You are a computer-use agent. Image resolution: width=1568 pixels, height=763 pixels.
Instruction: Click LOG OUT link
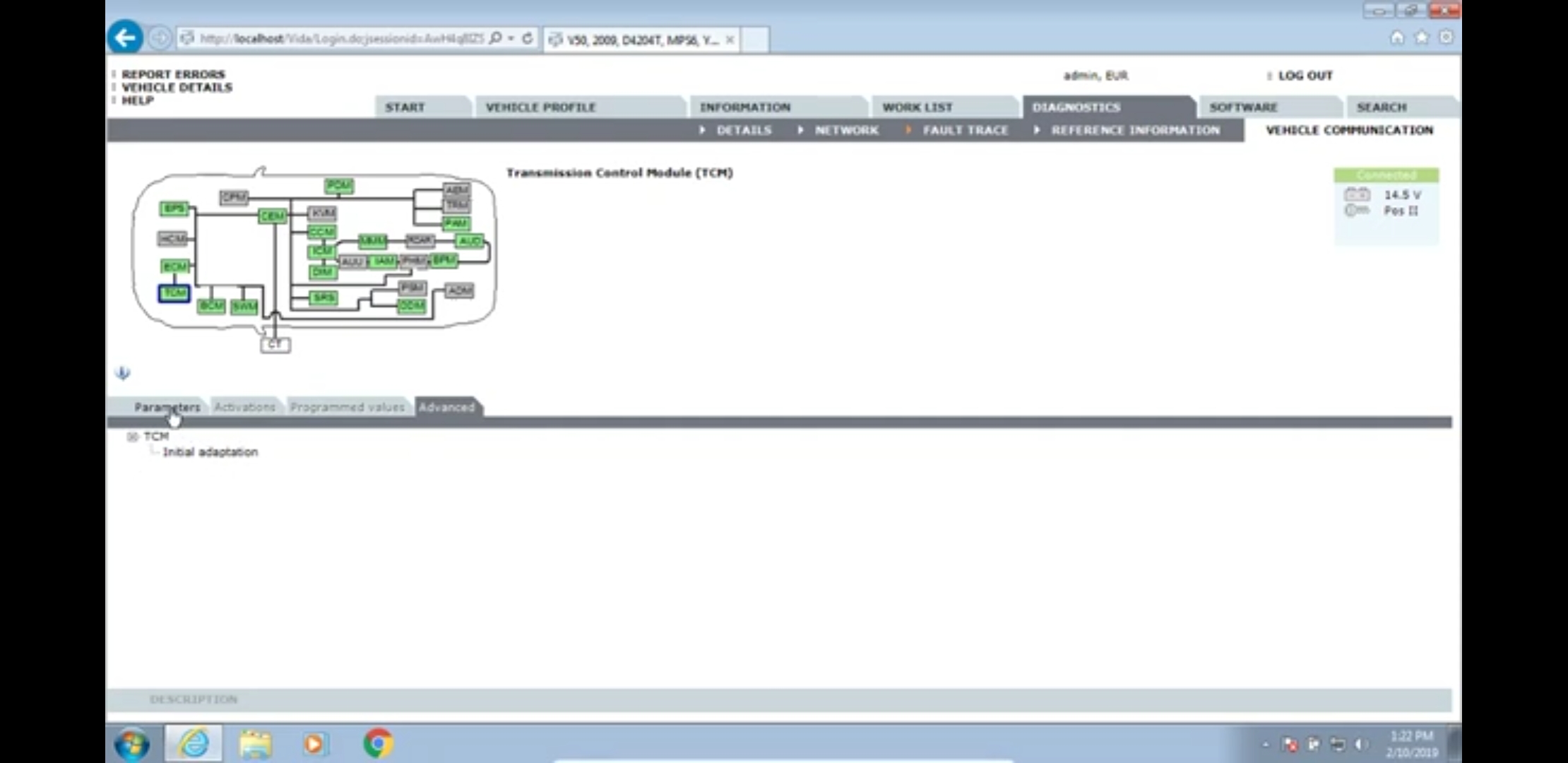point(1305,76)
